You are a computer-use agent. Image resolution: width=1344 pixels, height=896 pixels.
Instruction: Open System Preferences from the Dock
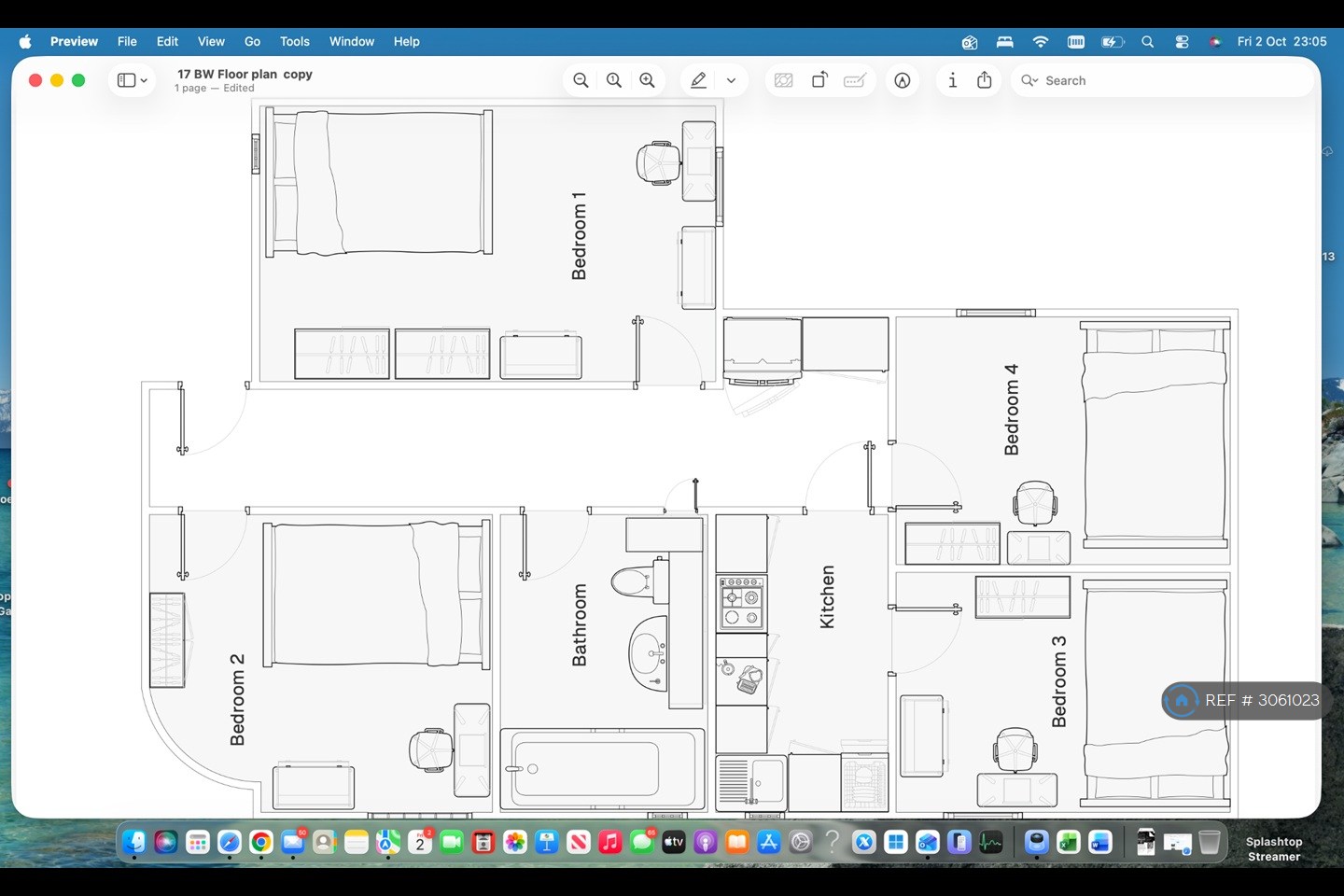(801, 842)
